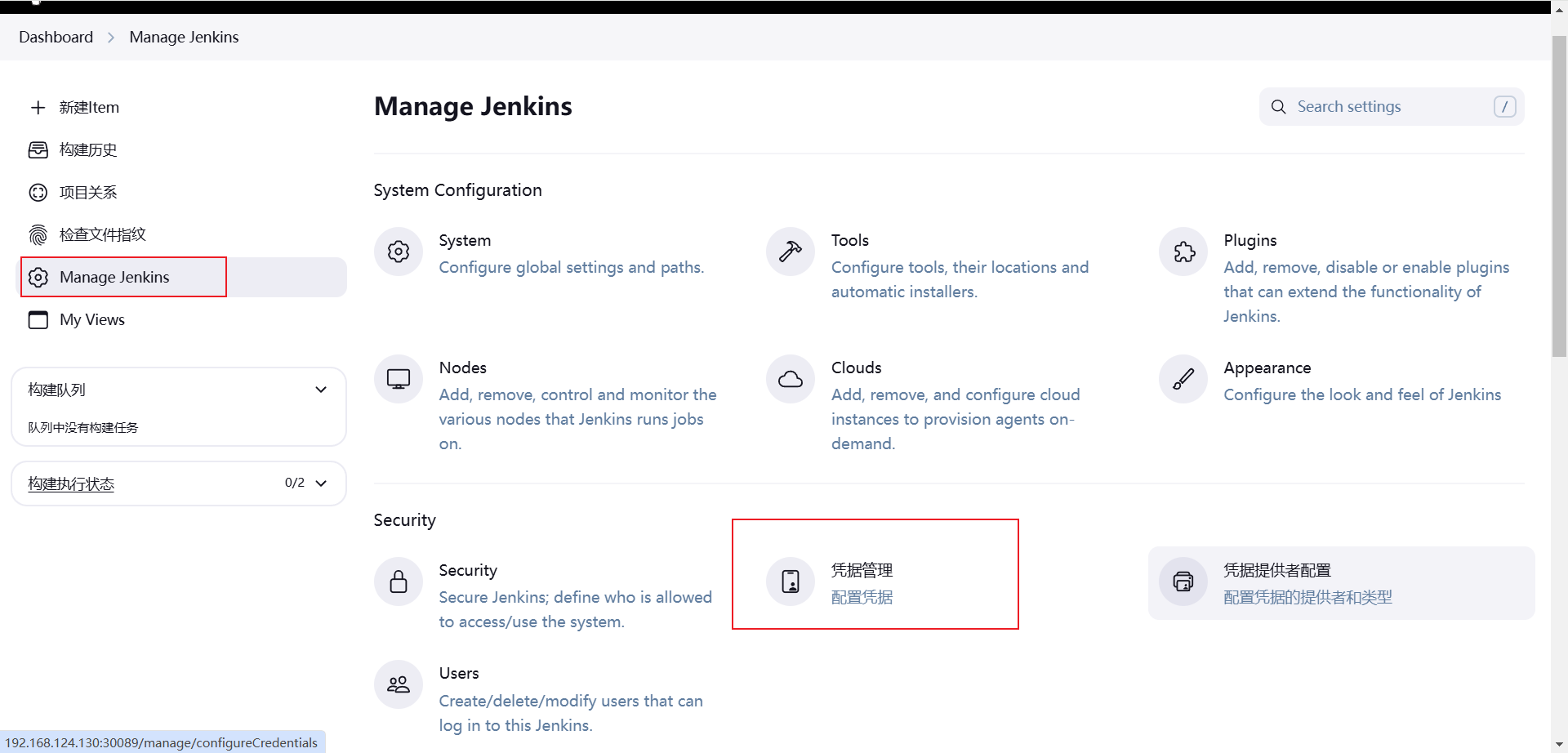Open 检查文件指纹 in the sidebar
Screen dimensions: 1568x753
(103, 235)
